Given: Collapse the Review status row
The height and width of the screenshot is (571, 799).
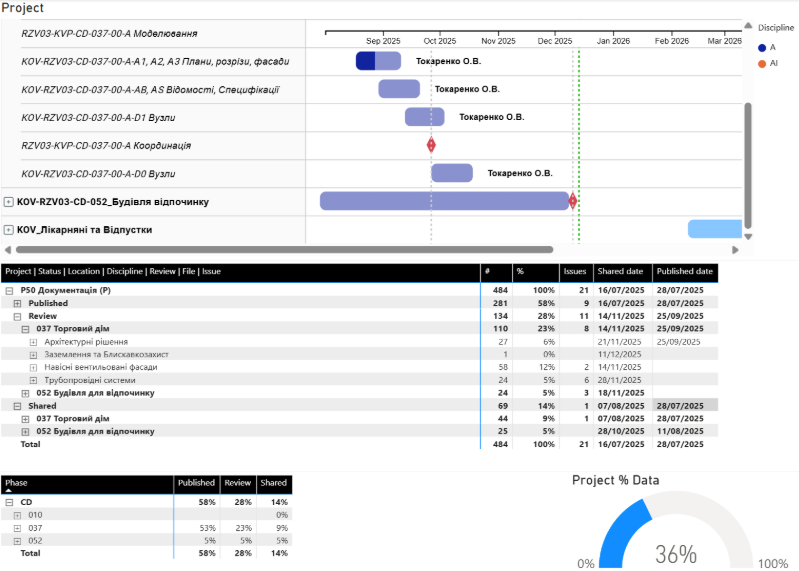Looking at the screenshot, I should click(x=17, y=316).
